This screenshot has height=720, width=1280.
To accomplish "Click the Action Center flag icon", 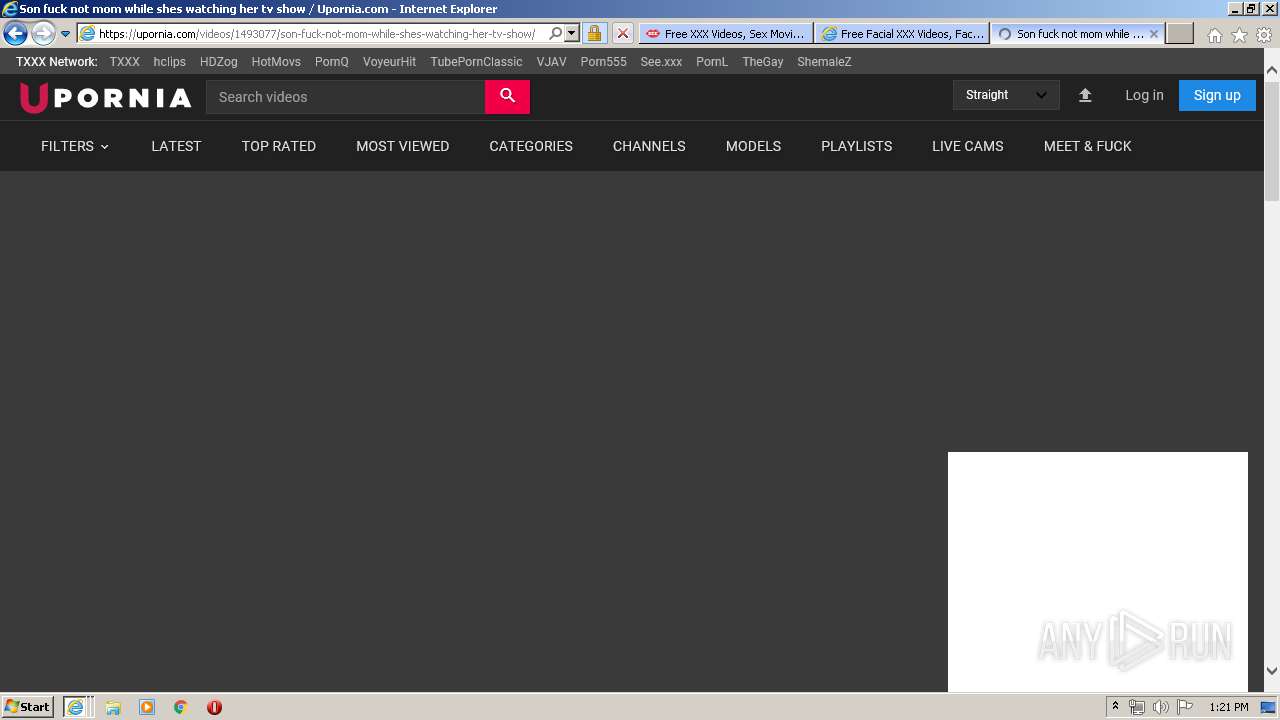I will tap(1185, 707).
